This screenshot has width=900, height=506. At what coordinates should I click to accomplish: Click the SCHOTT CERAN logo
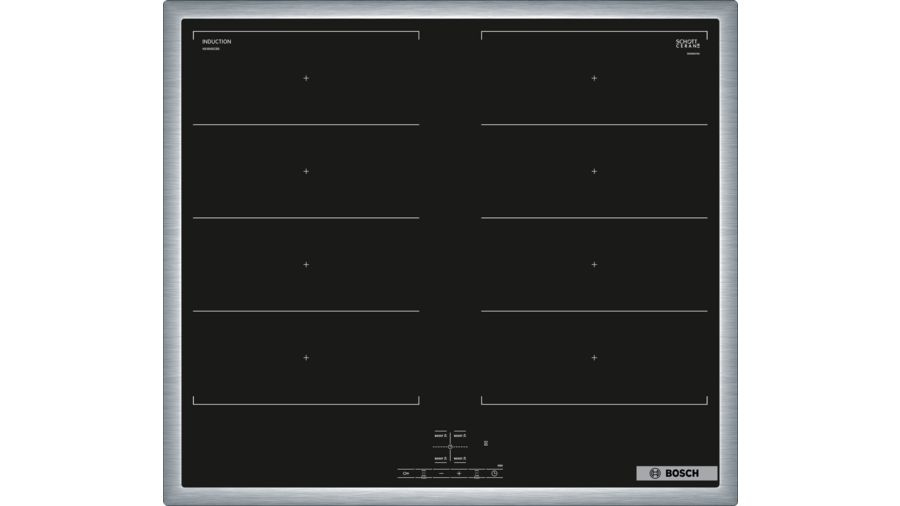[x=688, y=44]
